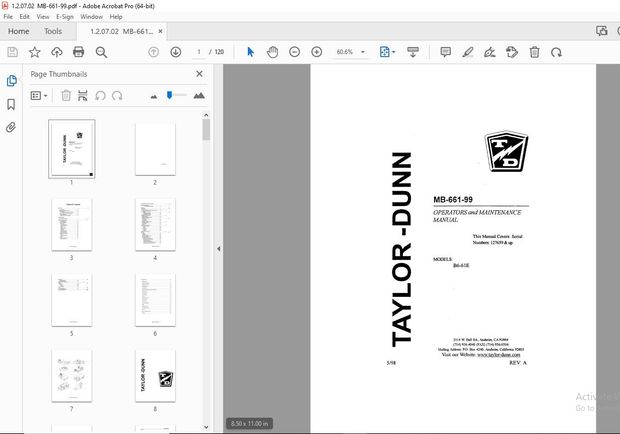This screenshot has width=620, height=434.
Task: Open the Bookmarks panel icon
Action: click(x=11, y=104)
